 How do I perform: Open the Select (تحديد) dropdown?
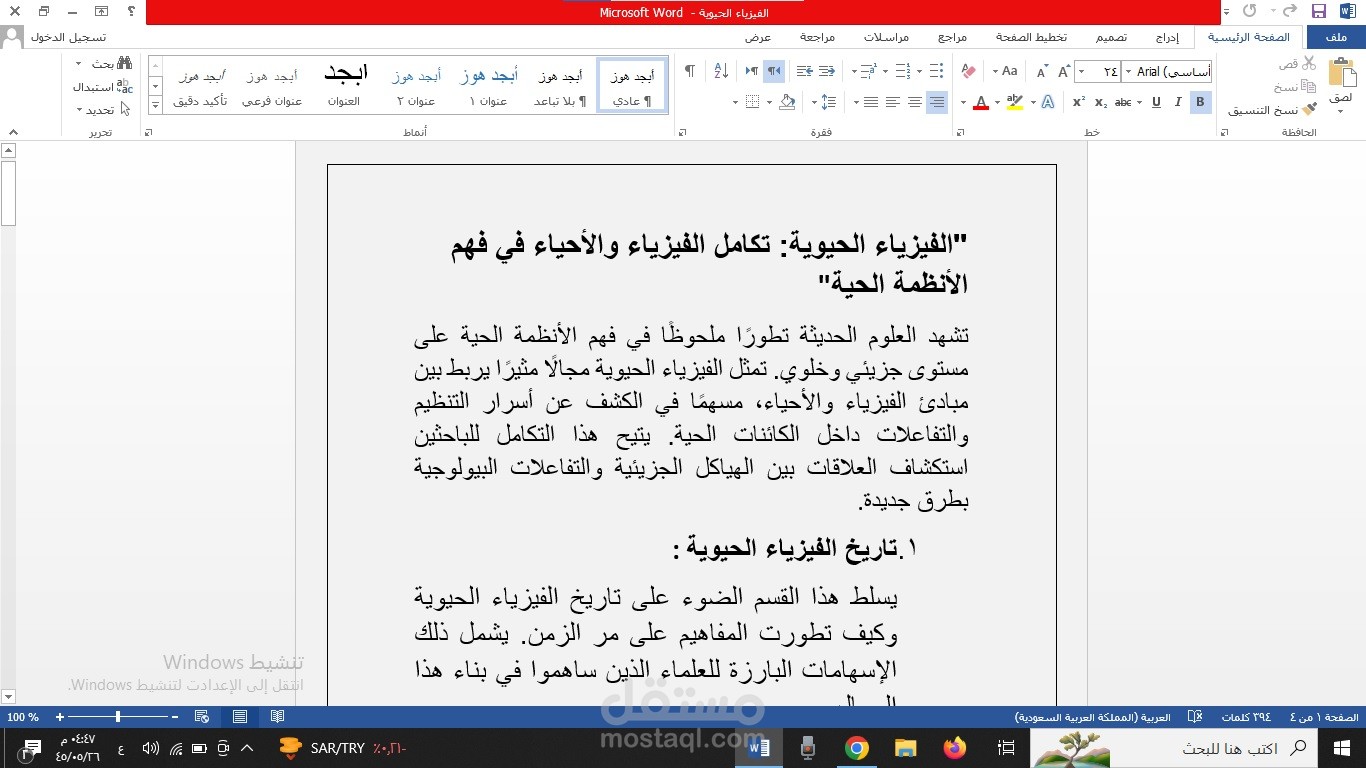click(x=102, y=110)
